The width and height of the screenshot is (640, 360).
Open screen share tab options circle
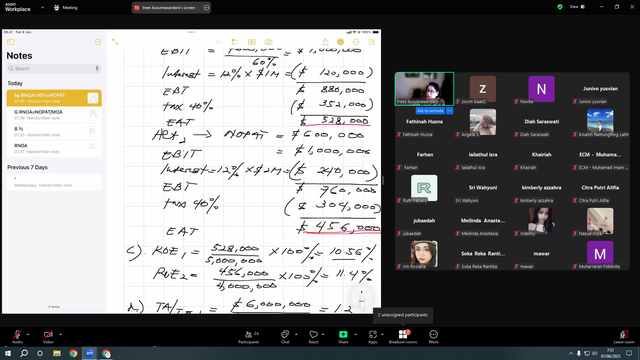[207, 7]
